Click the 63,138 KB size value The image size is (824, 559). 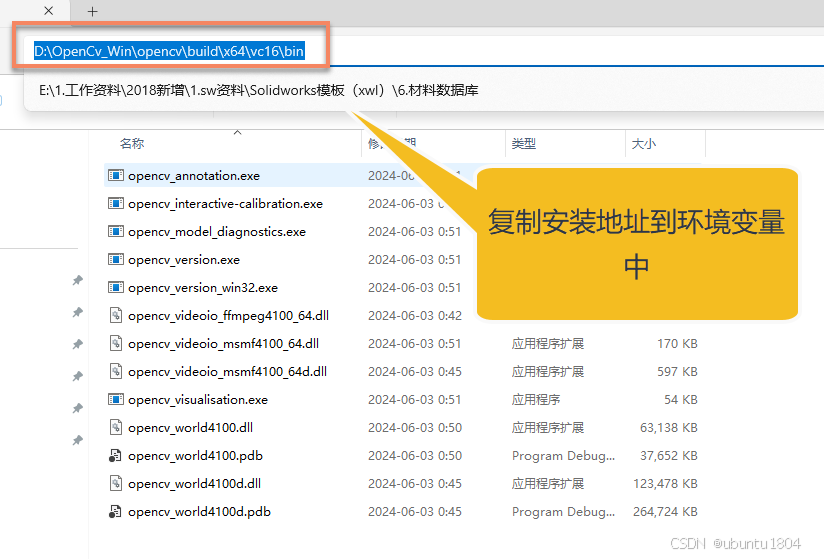coord(668,428)
